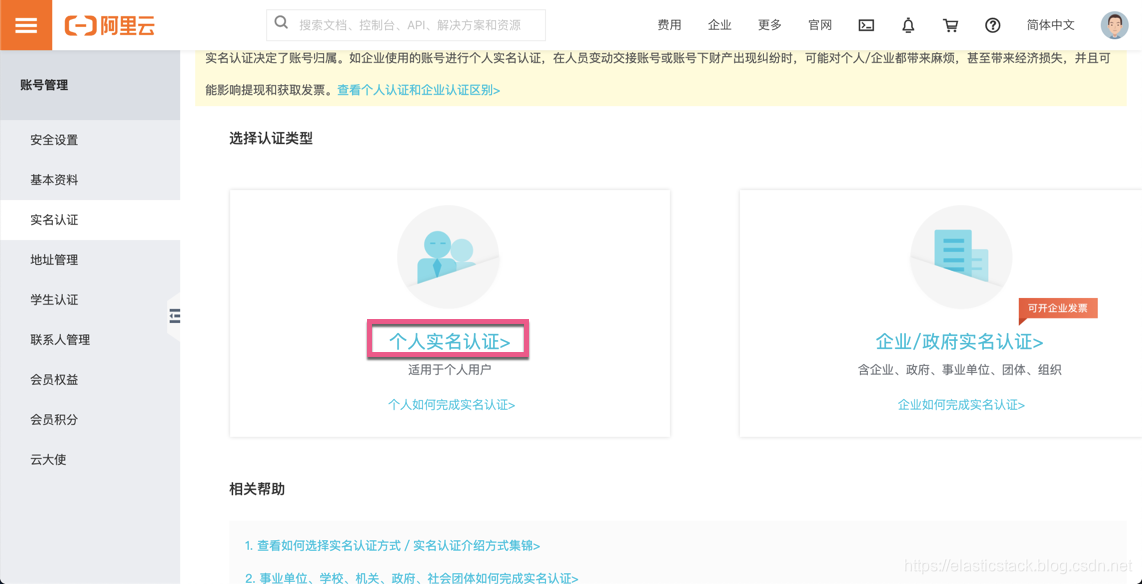Collapse the sidebar with the handle icon
Screen dimensions: 1142x584
tap(174, 315)
